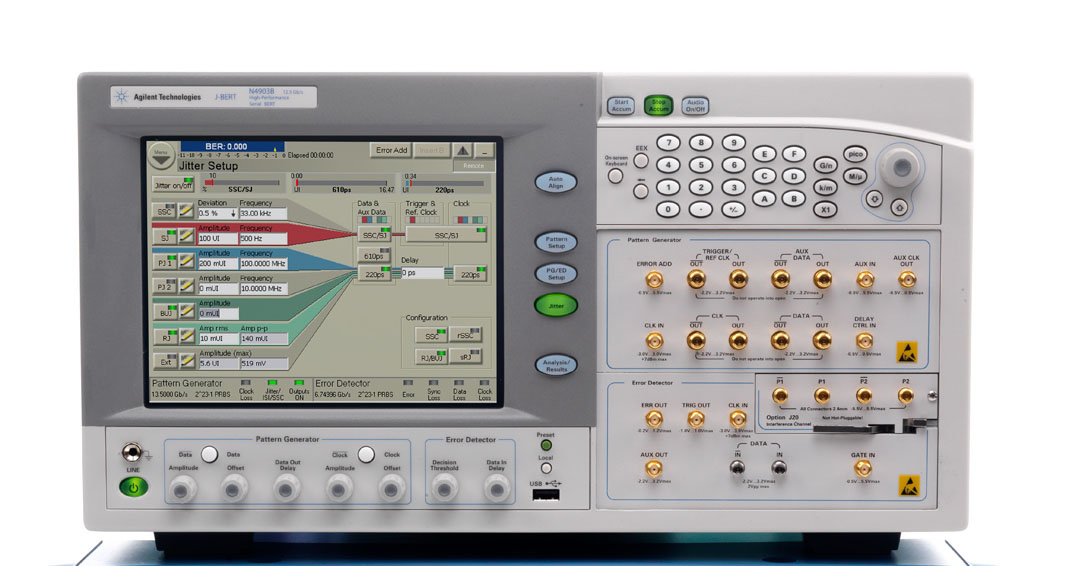Toggle the SSC source button beside Deviation
The height and width of the screenshot is (566, 1070).
(x=164, y=212)
